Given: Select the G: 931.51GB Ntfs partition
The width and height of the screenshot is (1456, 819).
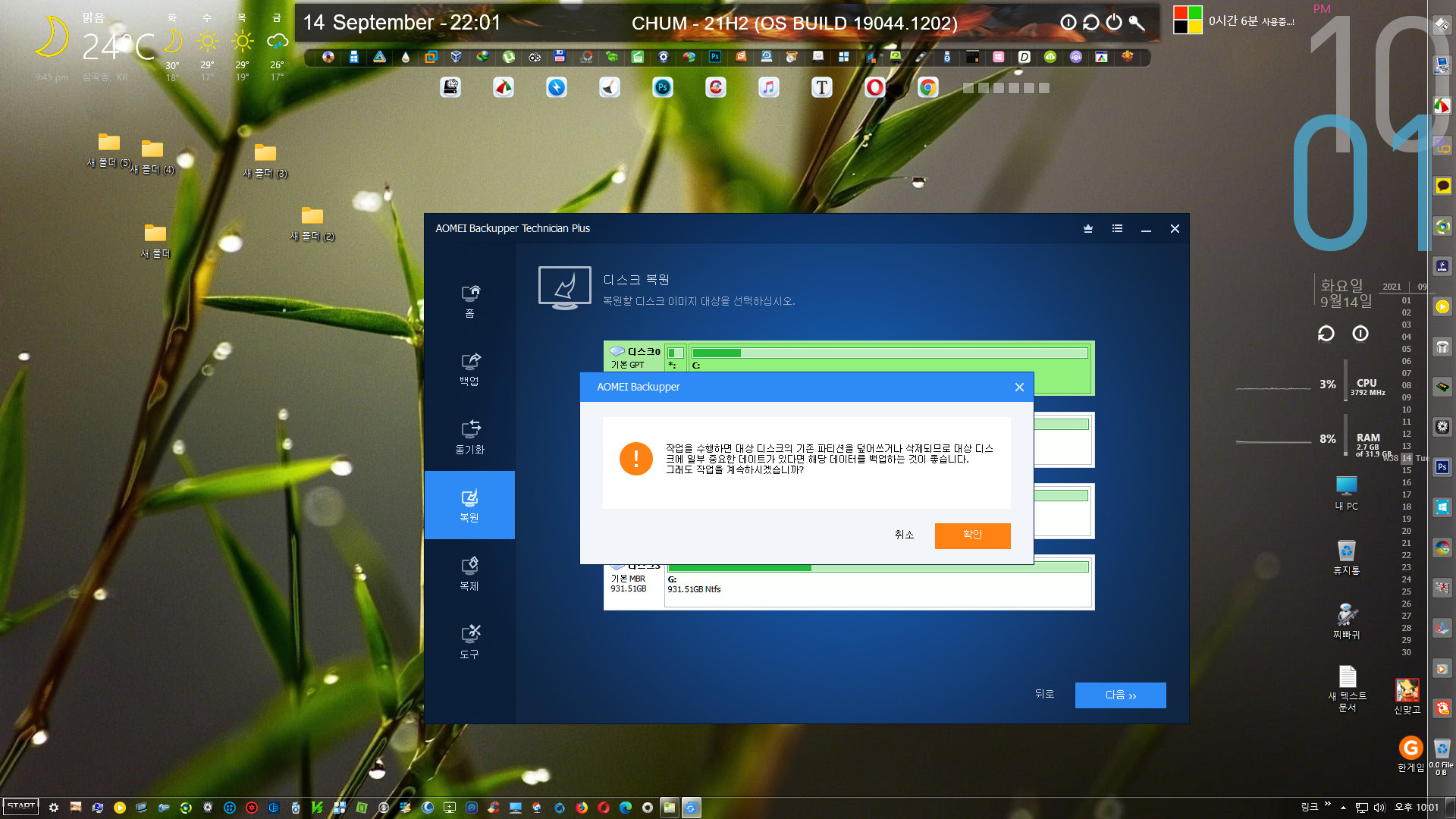Looking at the screenshot, I should click(878, 583).
